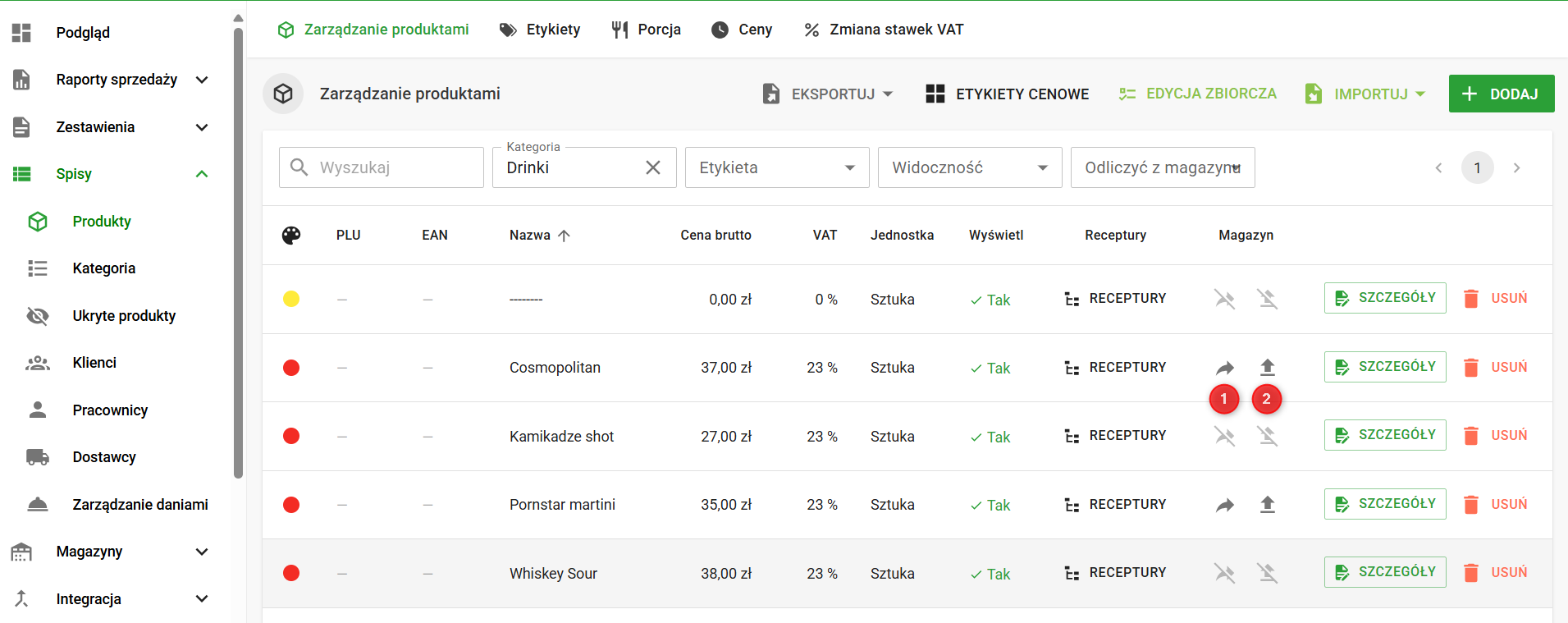Open the Widoczność dropdown filter
This screenshot has height=623, width=1568.
click(969, 167)
